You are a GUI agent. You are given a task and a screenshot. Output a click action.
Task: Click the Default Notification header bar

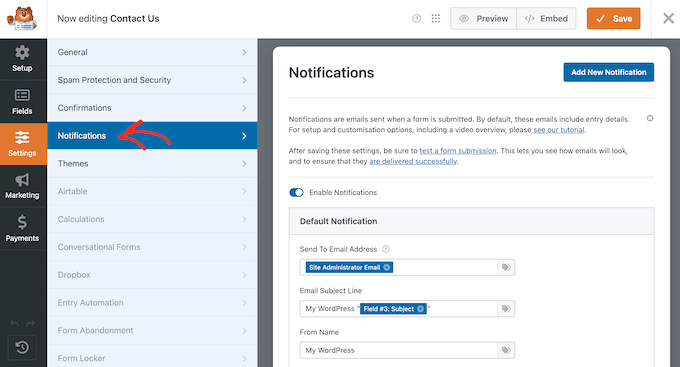click(x=471, y=221)
